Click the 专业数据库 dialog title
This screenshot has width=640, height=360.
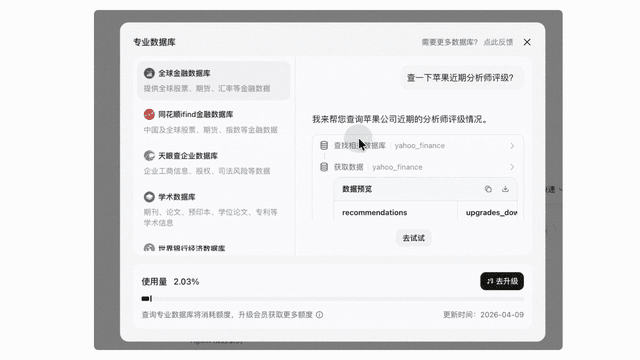(154, 42)
